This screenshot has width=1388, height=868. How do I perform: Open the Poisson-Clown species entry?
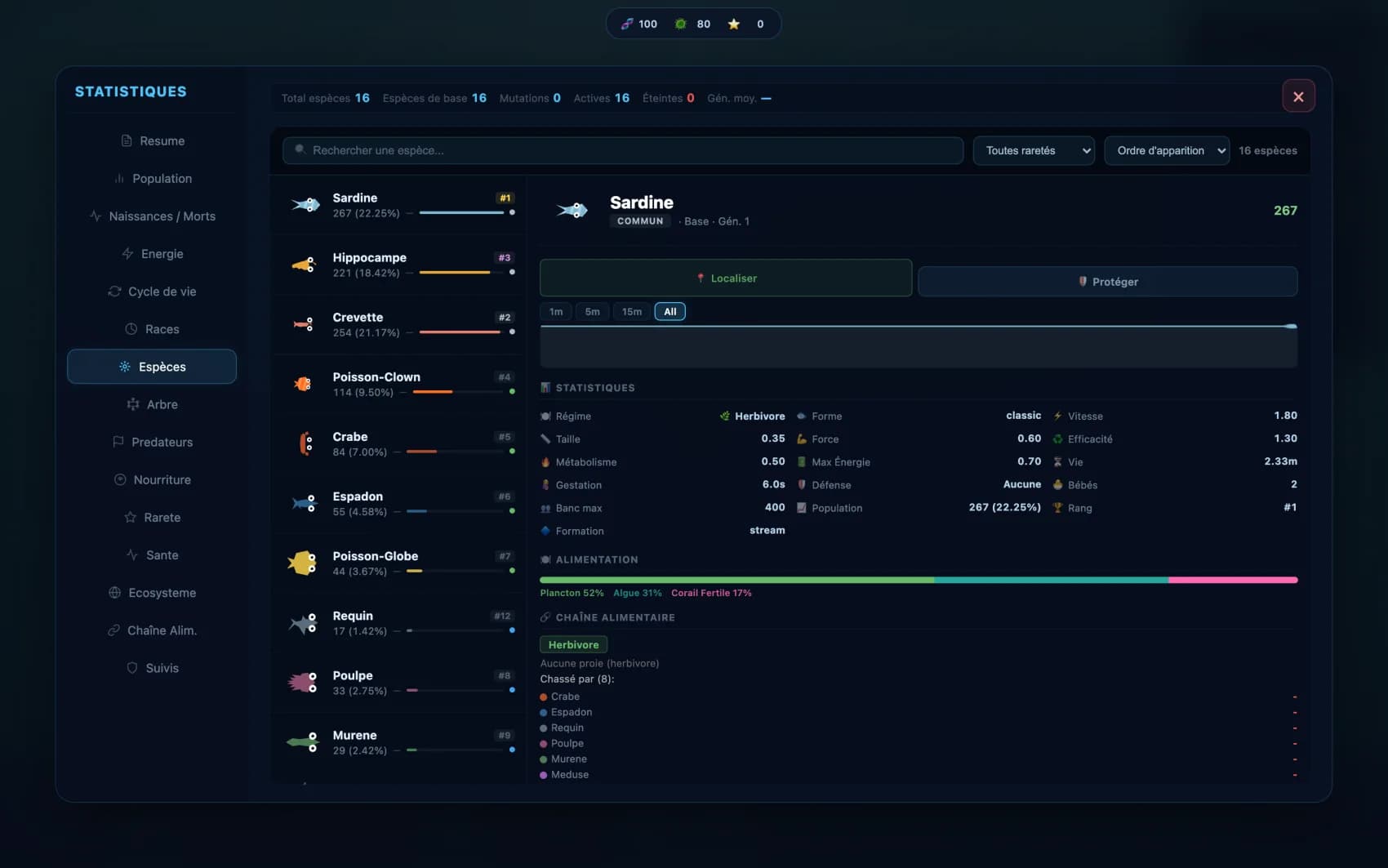pyautogui.click(x=399, y=384)
